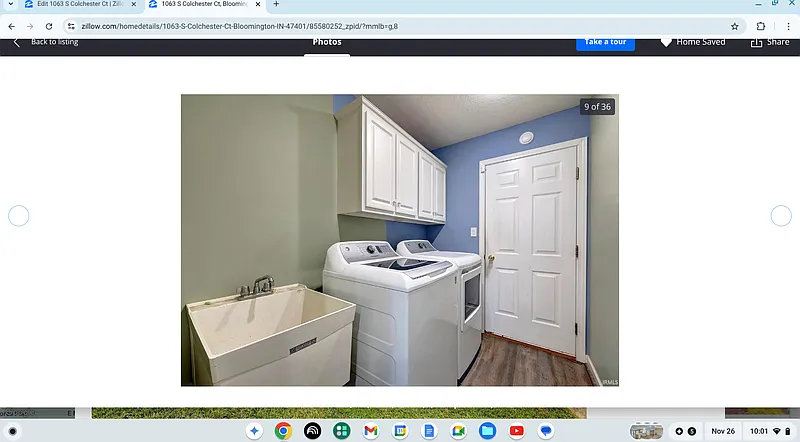
Task: Reload the Zillow page
Action: coord(49,27)
